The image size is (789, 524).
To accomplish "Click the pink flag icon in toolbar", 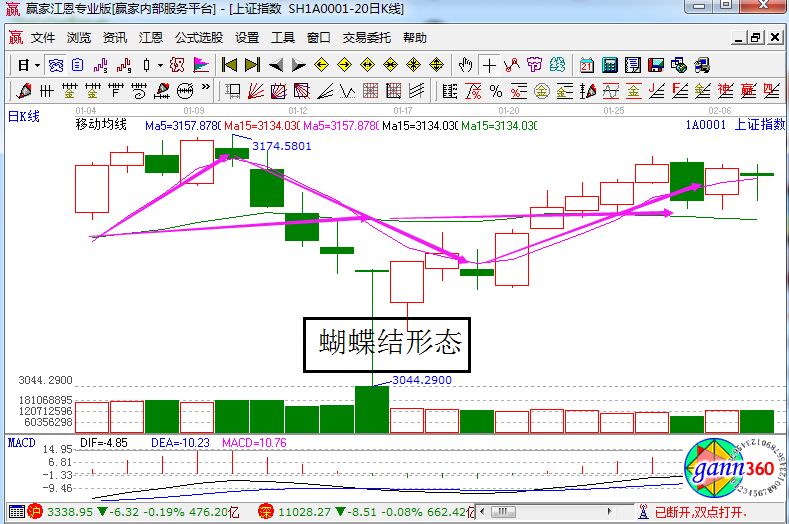I will 201,65.
